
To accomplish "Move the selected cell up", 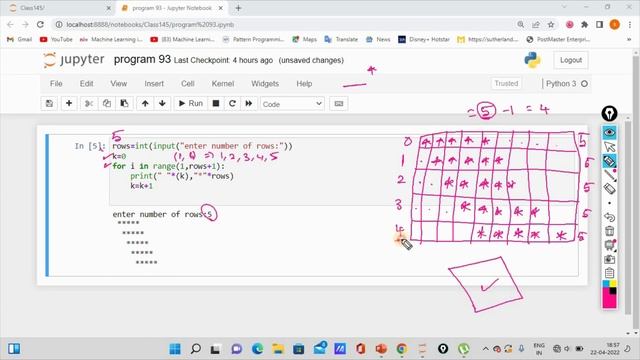I will tap(145, 104).
